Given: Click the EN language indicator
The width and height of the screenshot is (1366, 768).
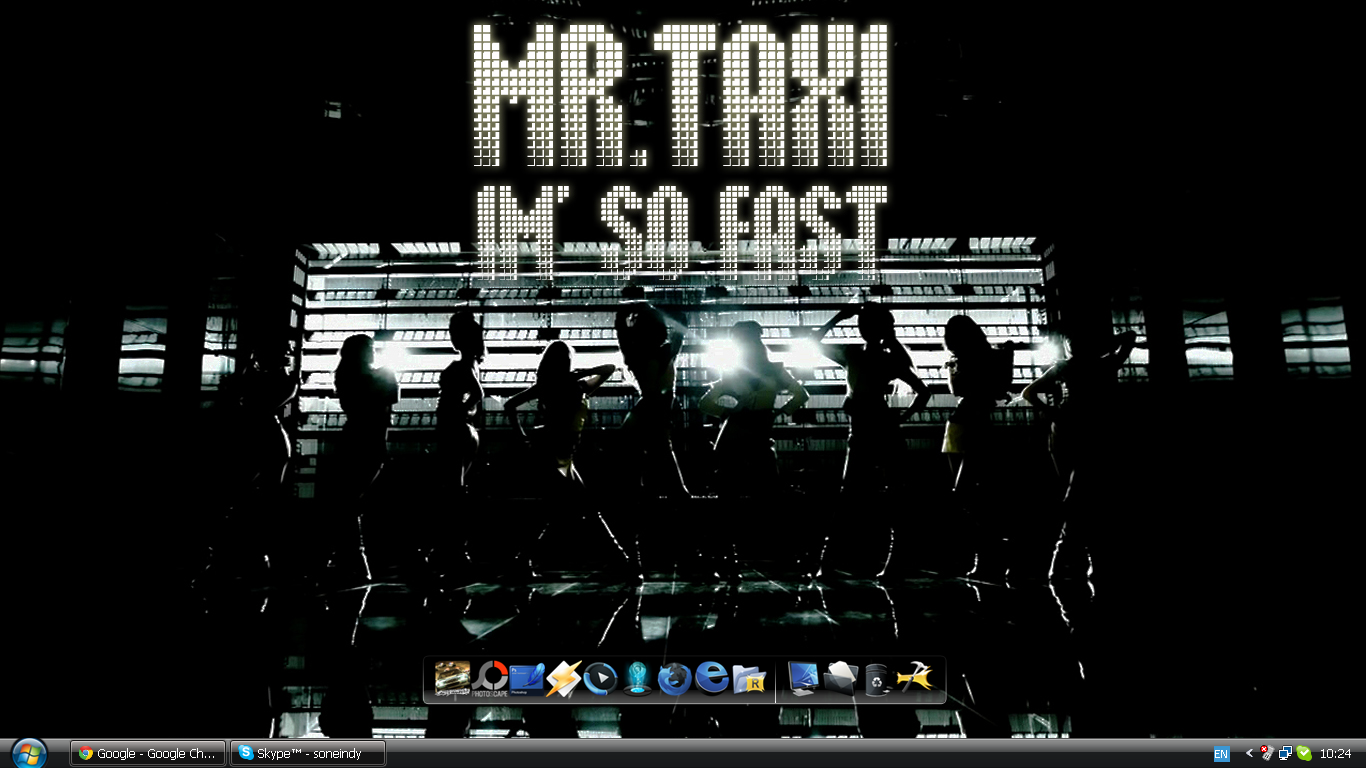Looking at the screenshot, I should pos(1221,754).
